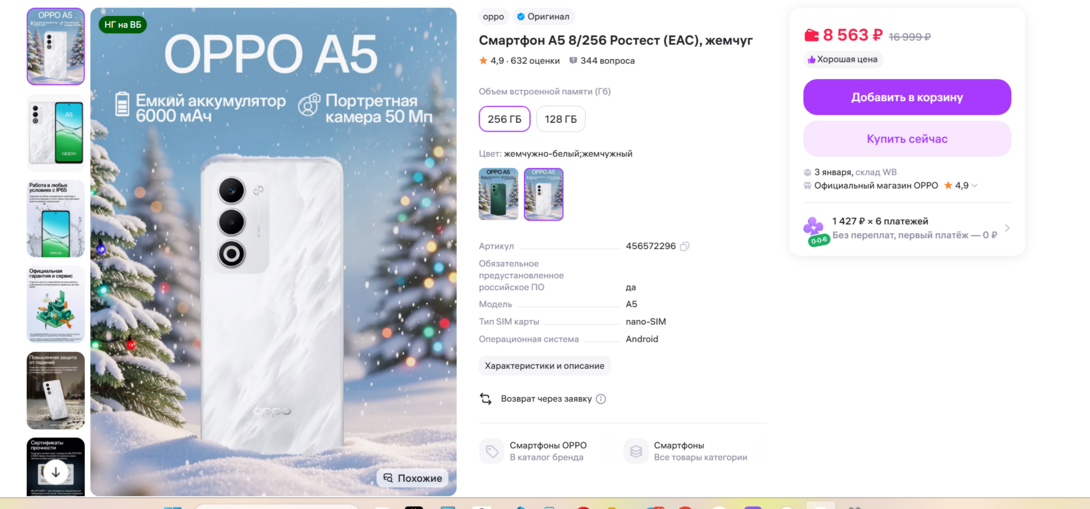Open the return info tooltip icon

tap(601, 399)
